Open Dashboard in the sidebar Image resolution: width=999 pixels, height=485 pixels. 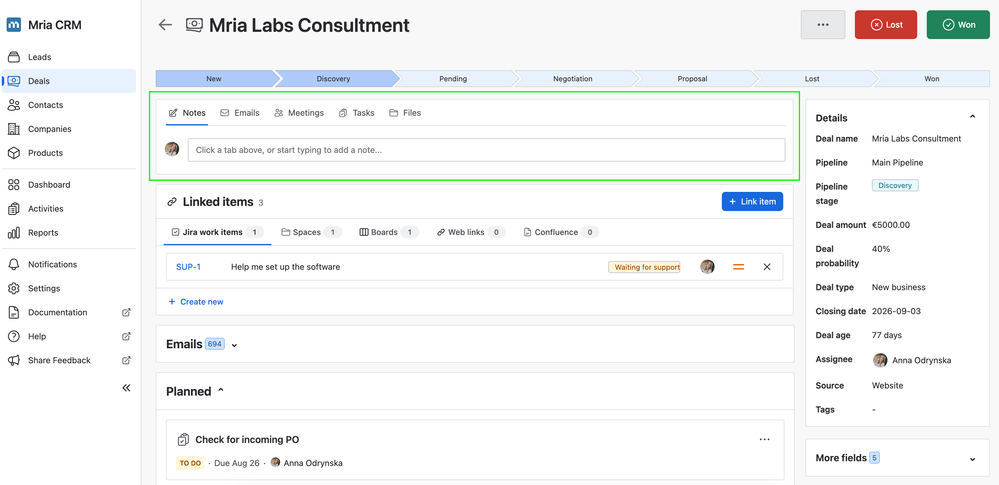69,185
